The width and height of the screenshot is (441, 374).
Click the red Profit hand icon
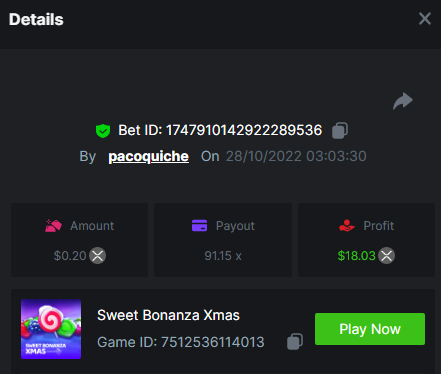[347, 226]
